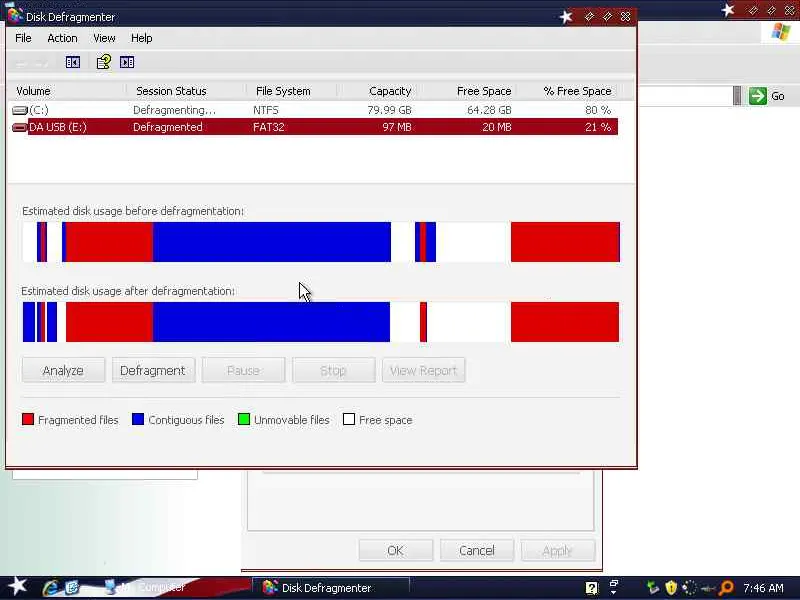
Task: Click the 7:46 AM taskbar clock
Action: tap(763, 588)
